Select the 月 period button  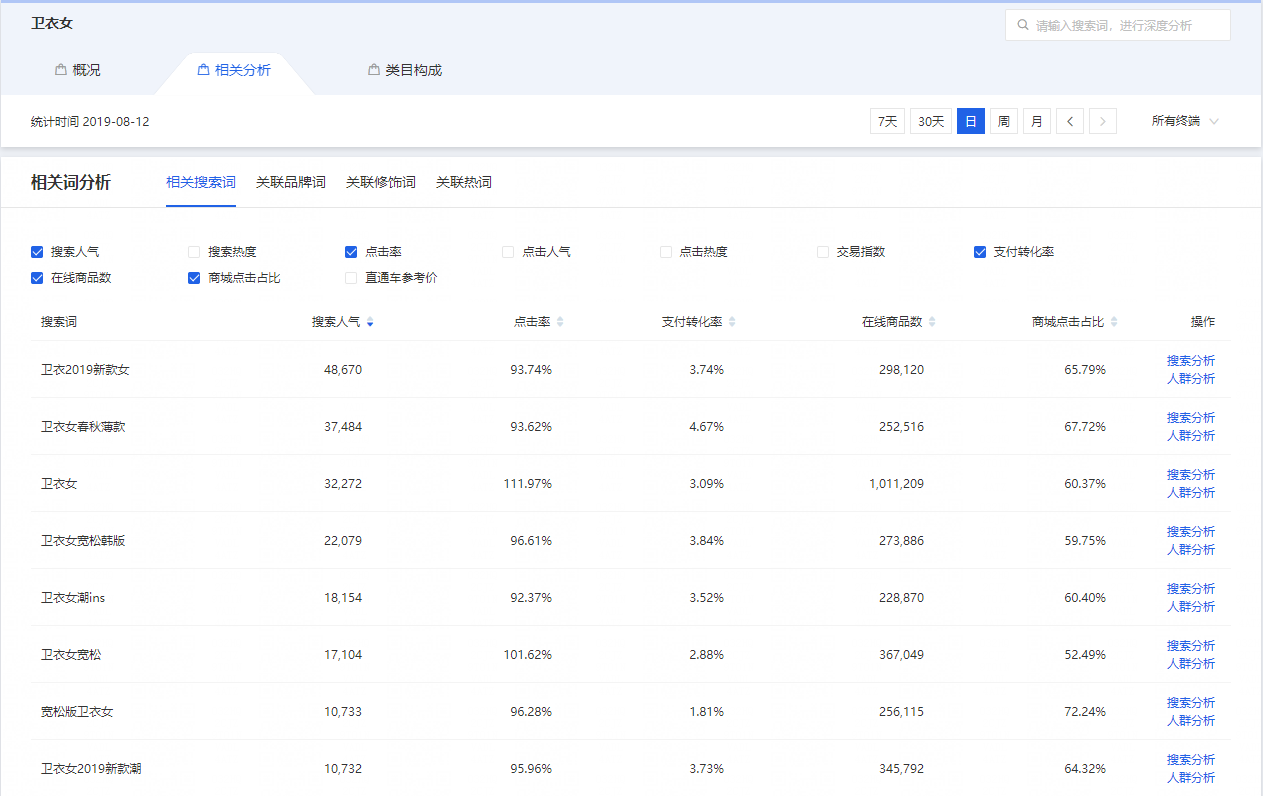[x=1037, y=122]
